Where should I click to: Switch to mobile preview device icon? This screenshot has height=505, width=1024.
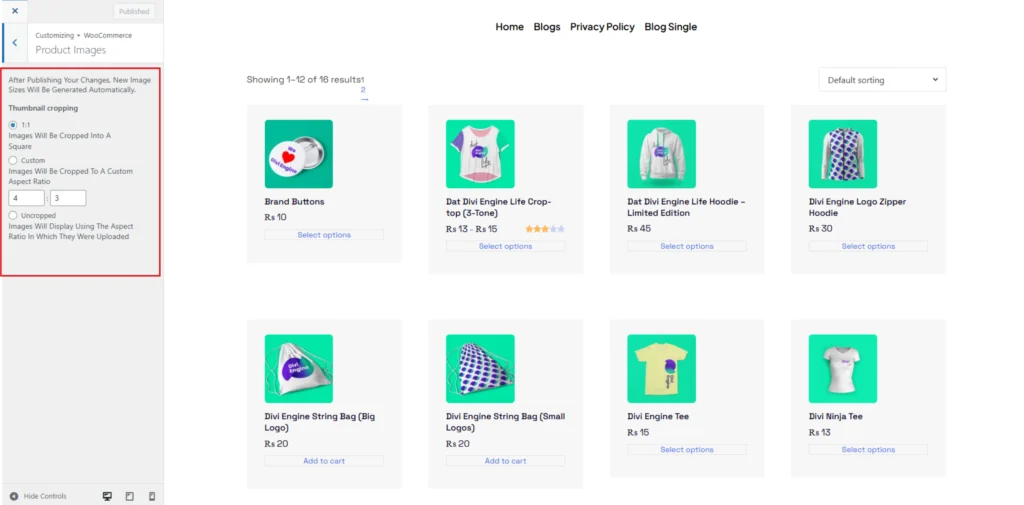tap(152, 497)
